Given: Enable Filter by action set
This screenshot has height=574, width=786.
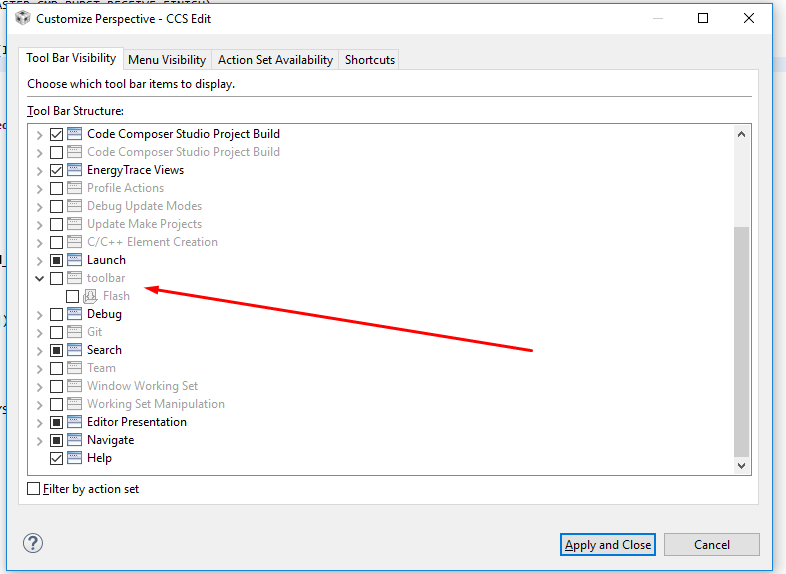Looking at the screenshot, I should point(34,489).
